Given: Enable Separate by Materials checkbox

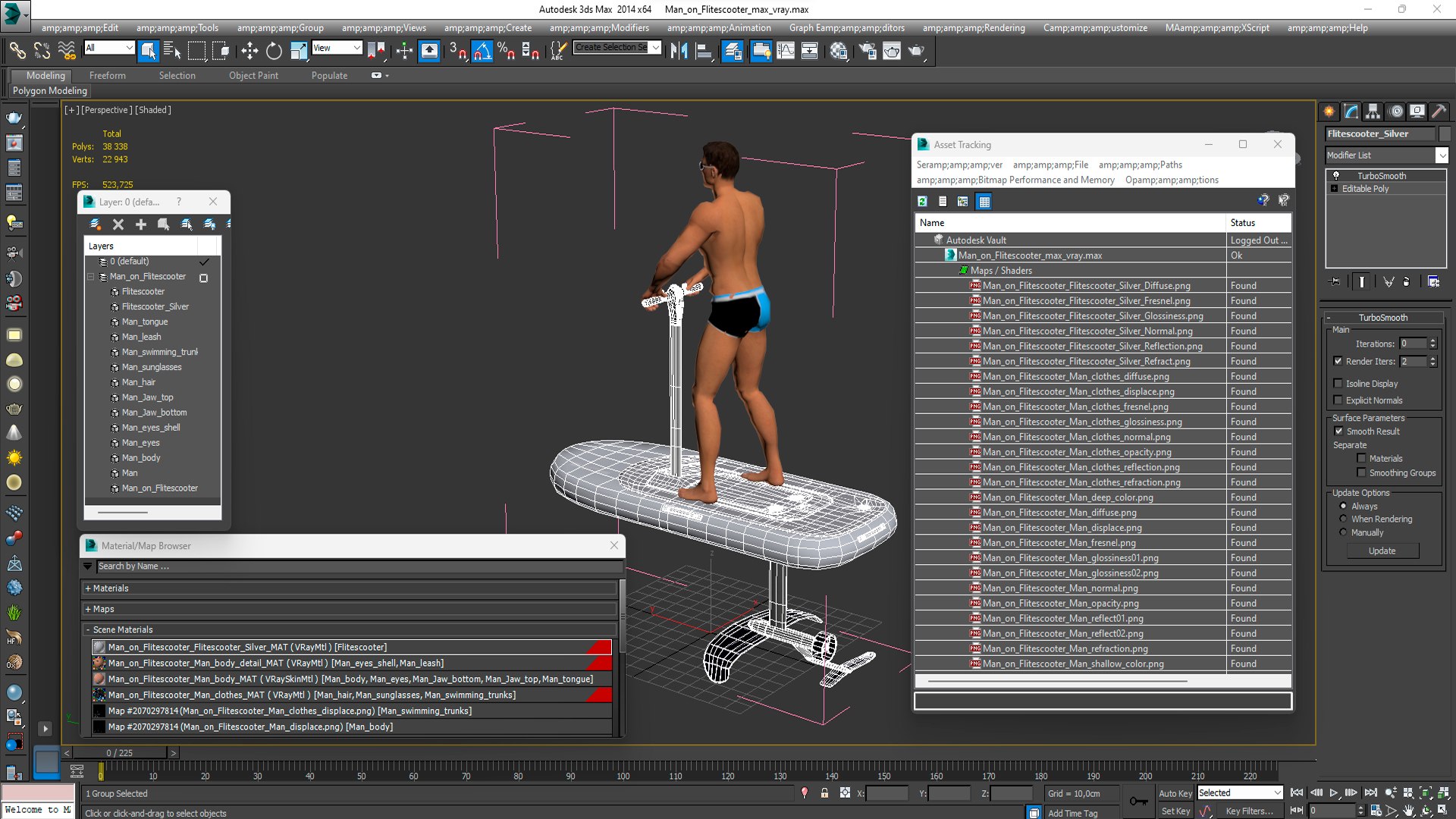Looking at the screenshot, I should pos(1361,459).
